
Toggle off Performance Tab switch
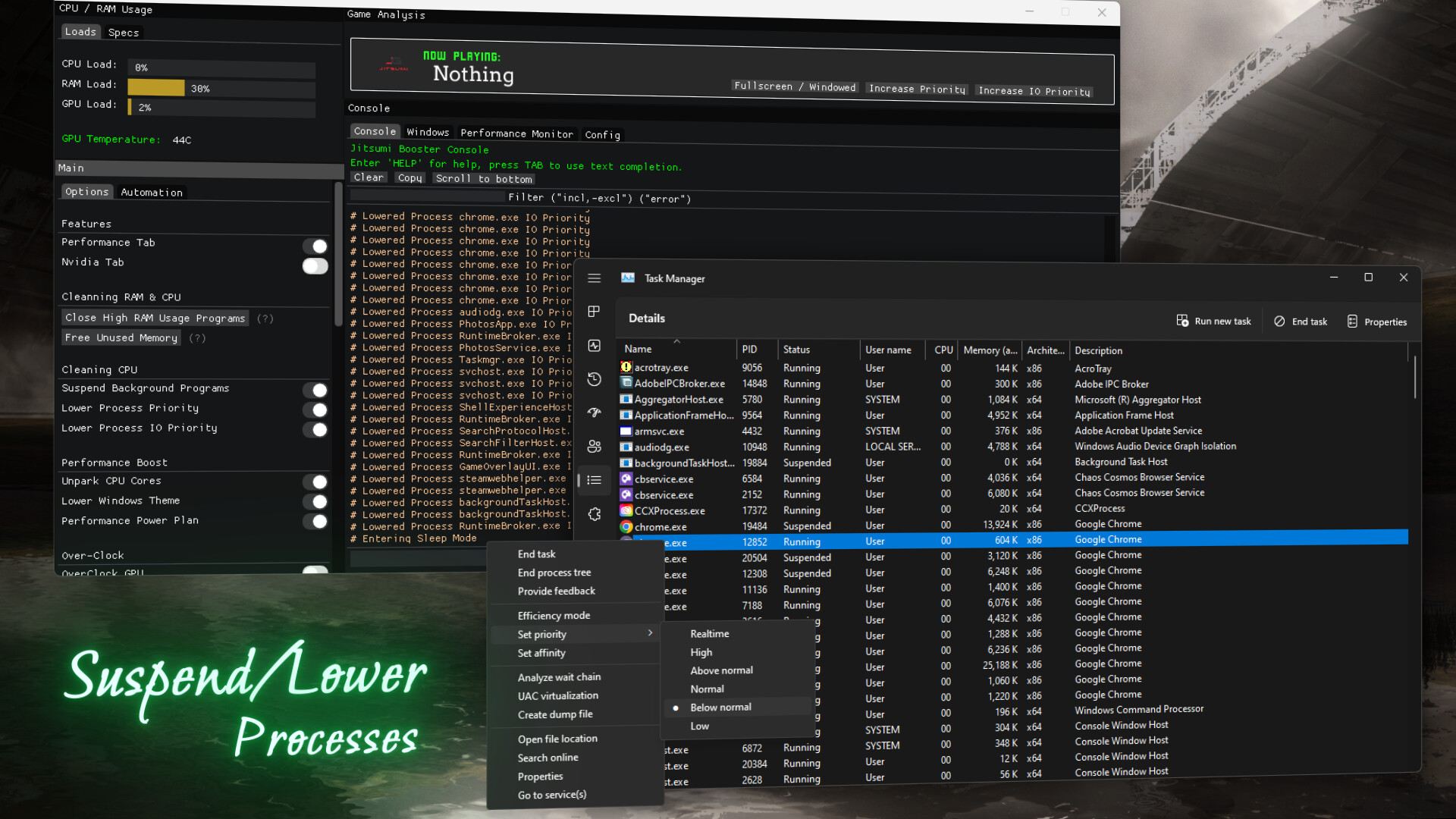[x=317, y=246]
